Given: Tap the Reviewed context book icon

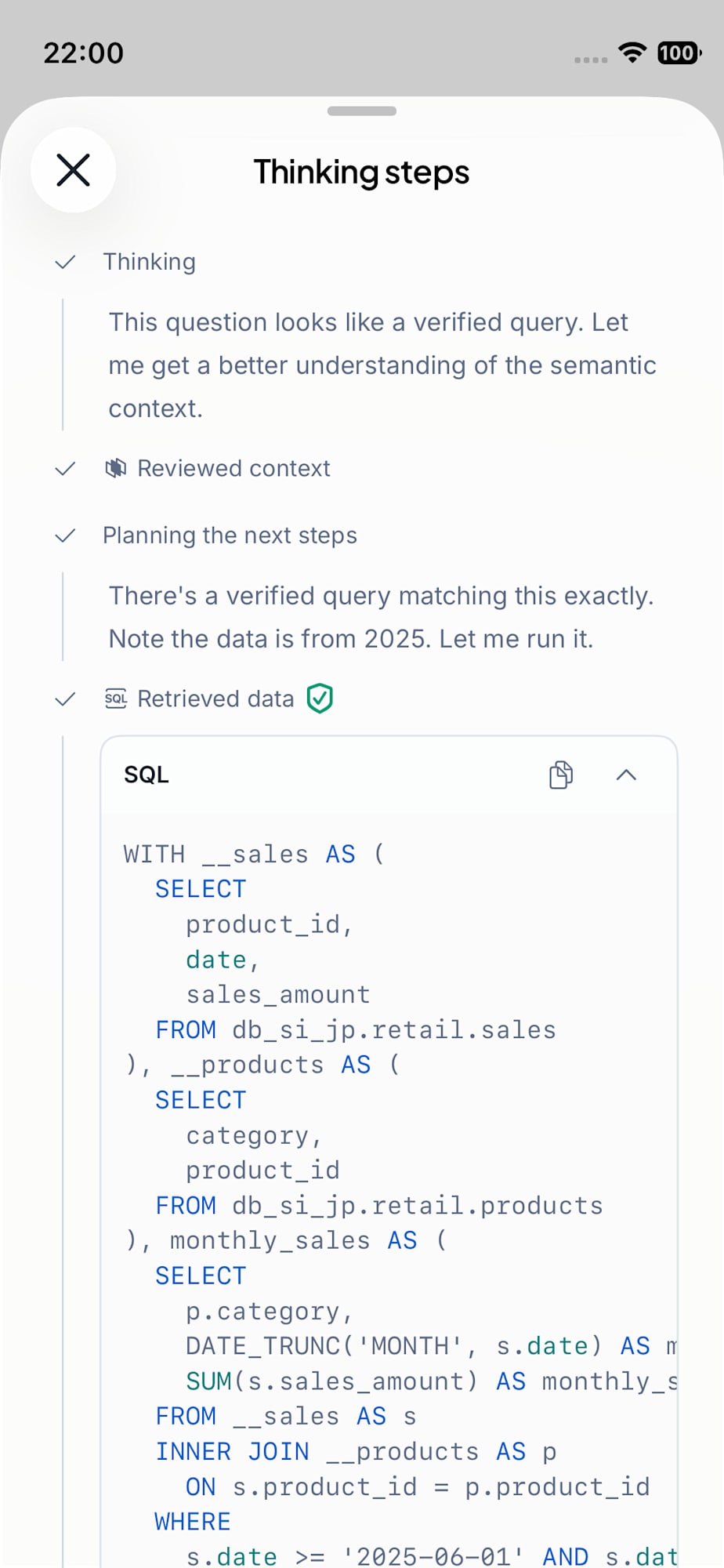Looking at the screenshot, I should click(116, 468).
